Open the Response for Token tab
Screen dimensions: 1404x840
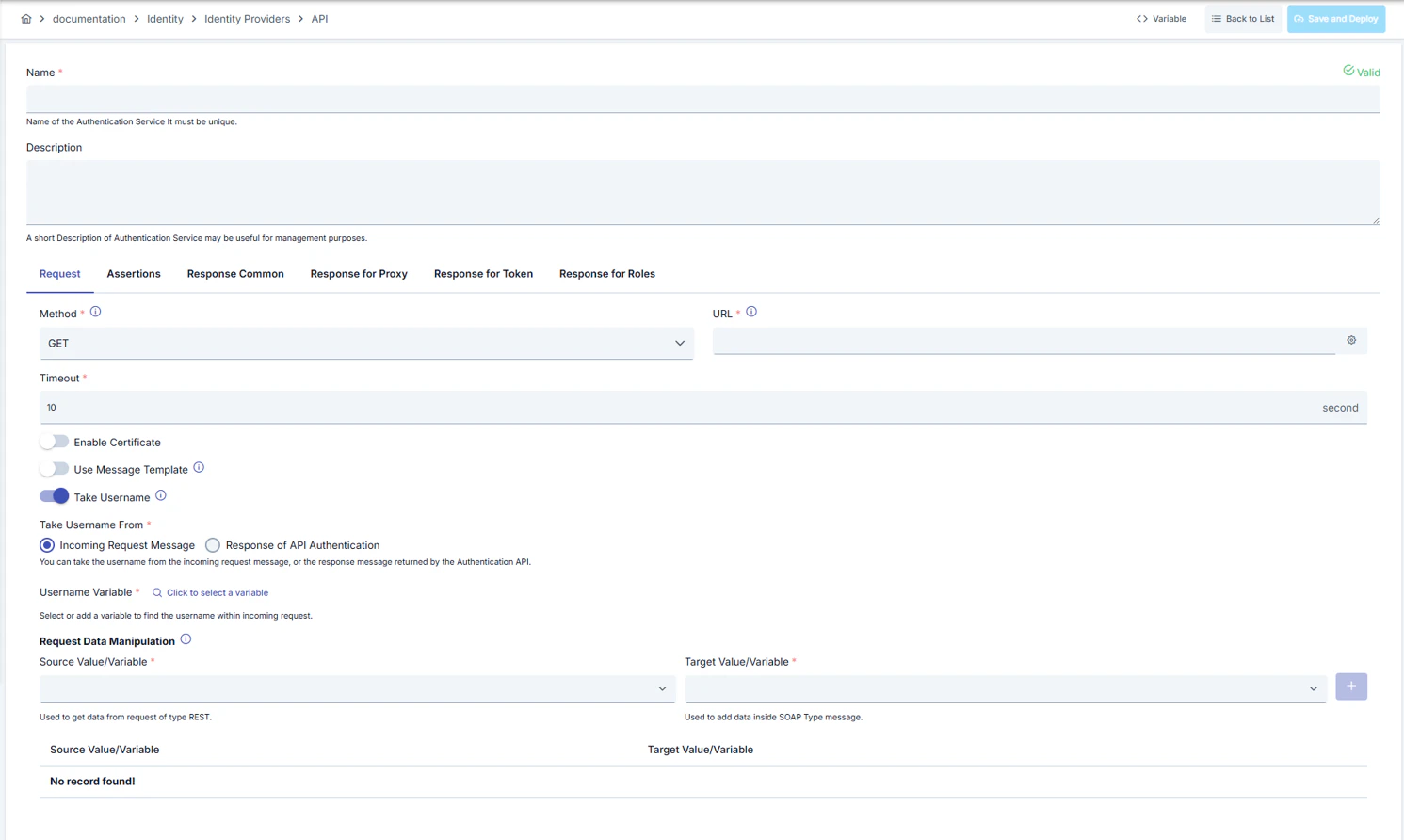(x=483, y=273)
